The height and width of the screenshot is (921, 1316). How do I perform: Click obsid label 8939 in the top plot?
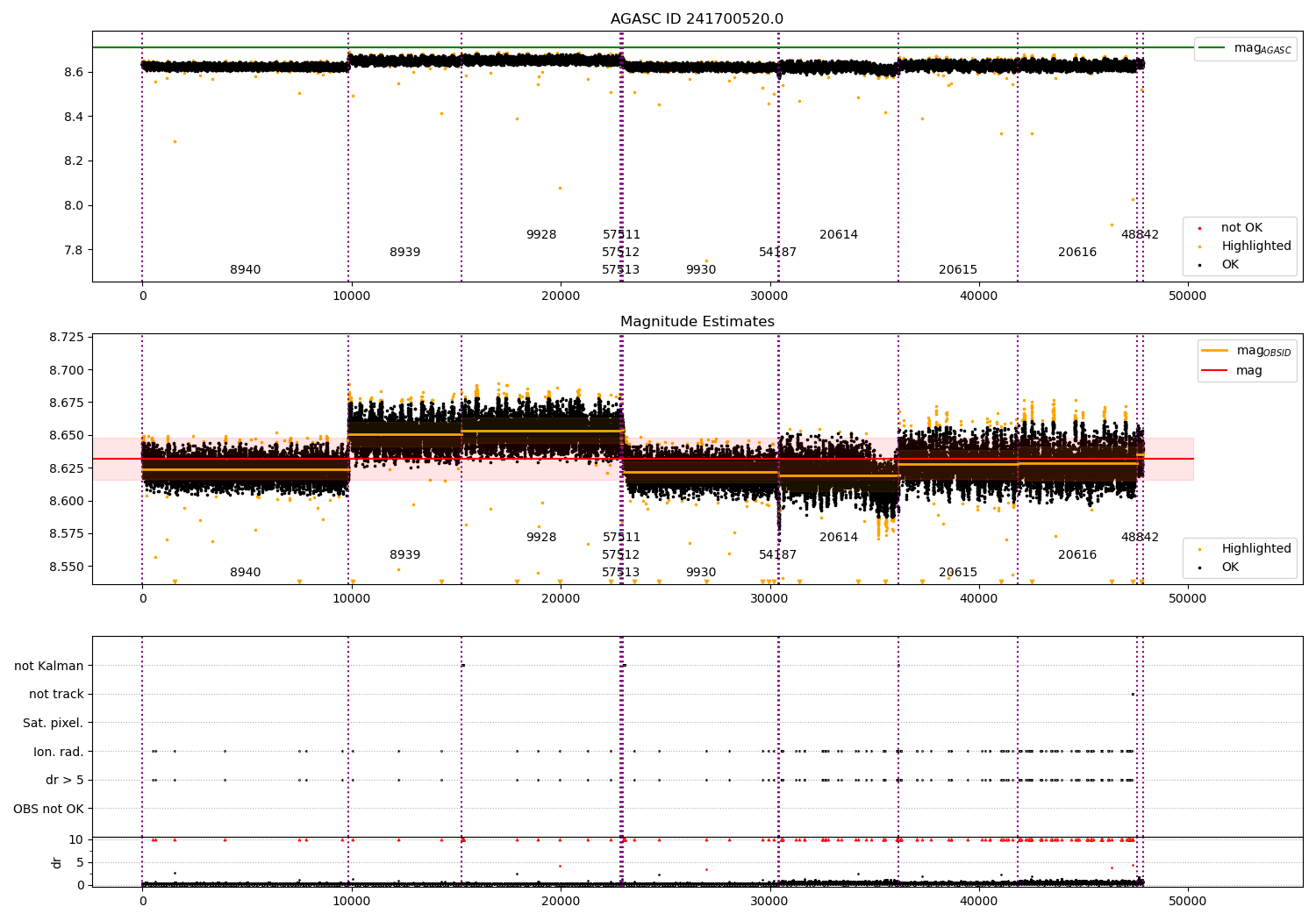coord(405,253)
